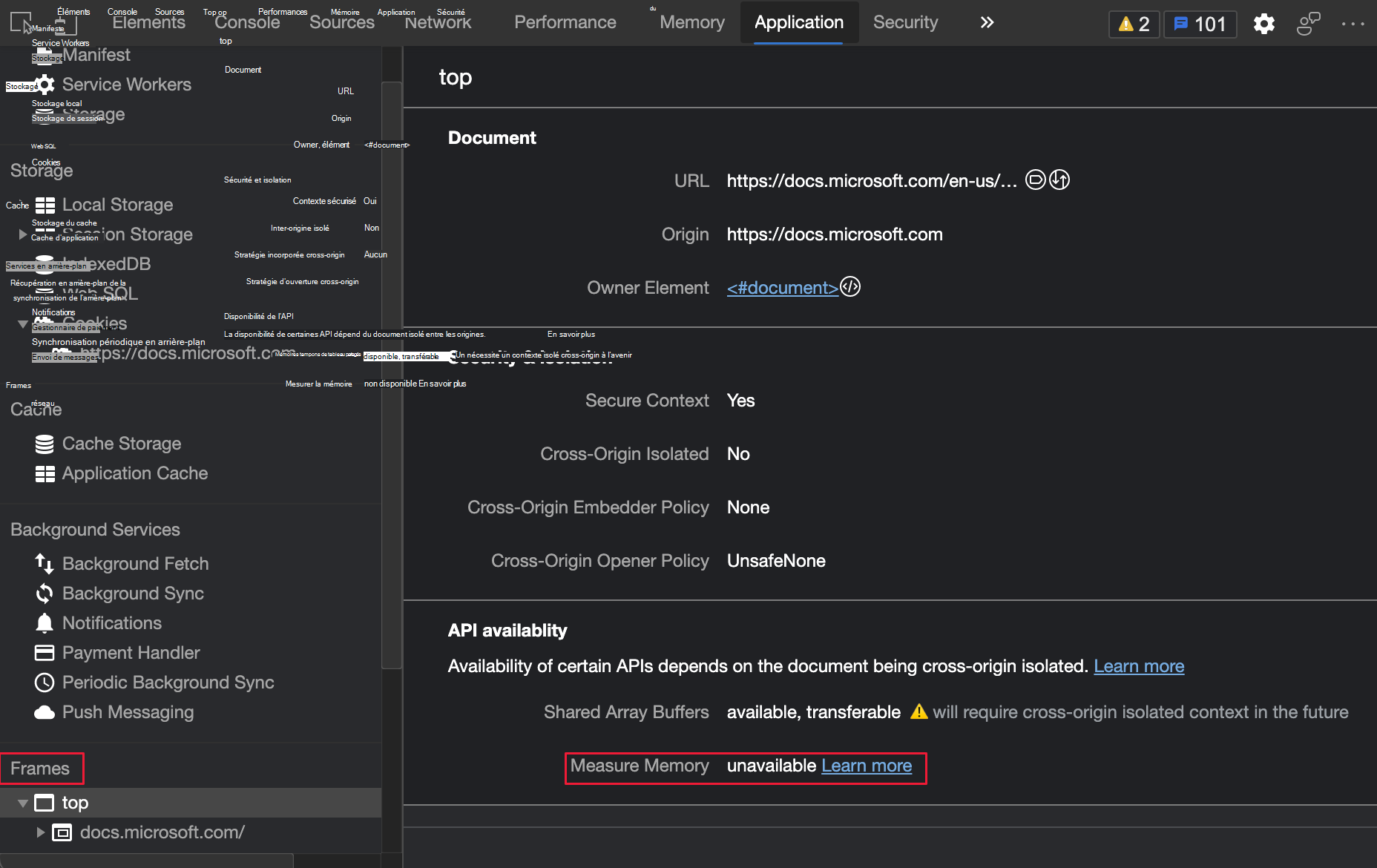This screenshot has height=868, width=1377.
Task: Click the Frames section header
Action: point(40,769)
